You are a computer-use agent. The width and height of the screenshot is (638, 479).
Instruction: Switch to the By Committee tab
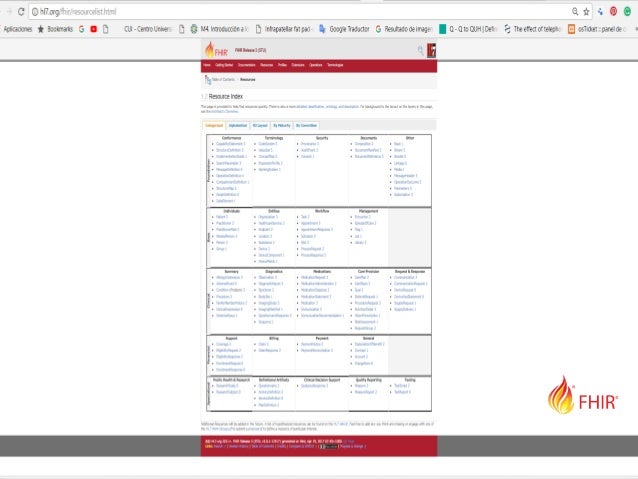pos(306,125)
